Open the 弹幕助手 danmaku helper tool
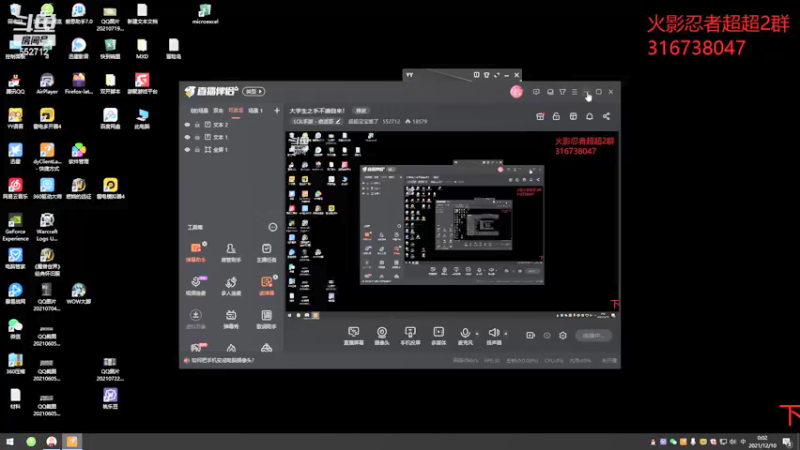Screen dimensions: 800x450 click(x=195, y=253)
